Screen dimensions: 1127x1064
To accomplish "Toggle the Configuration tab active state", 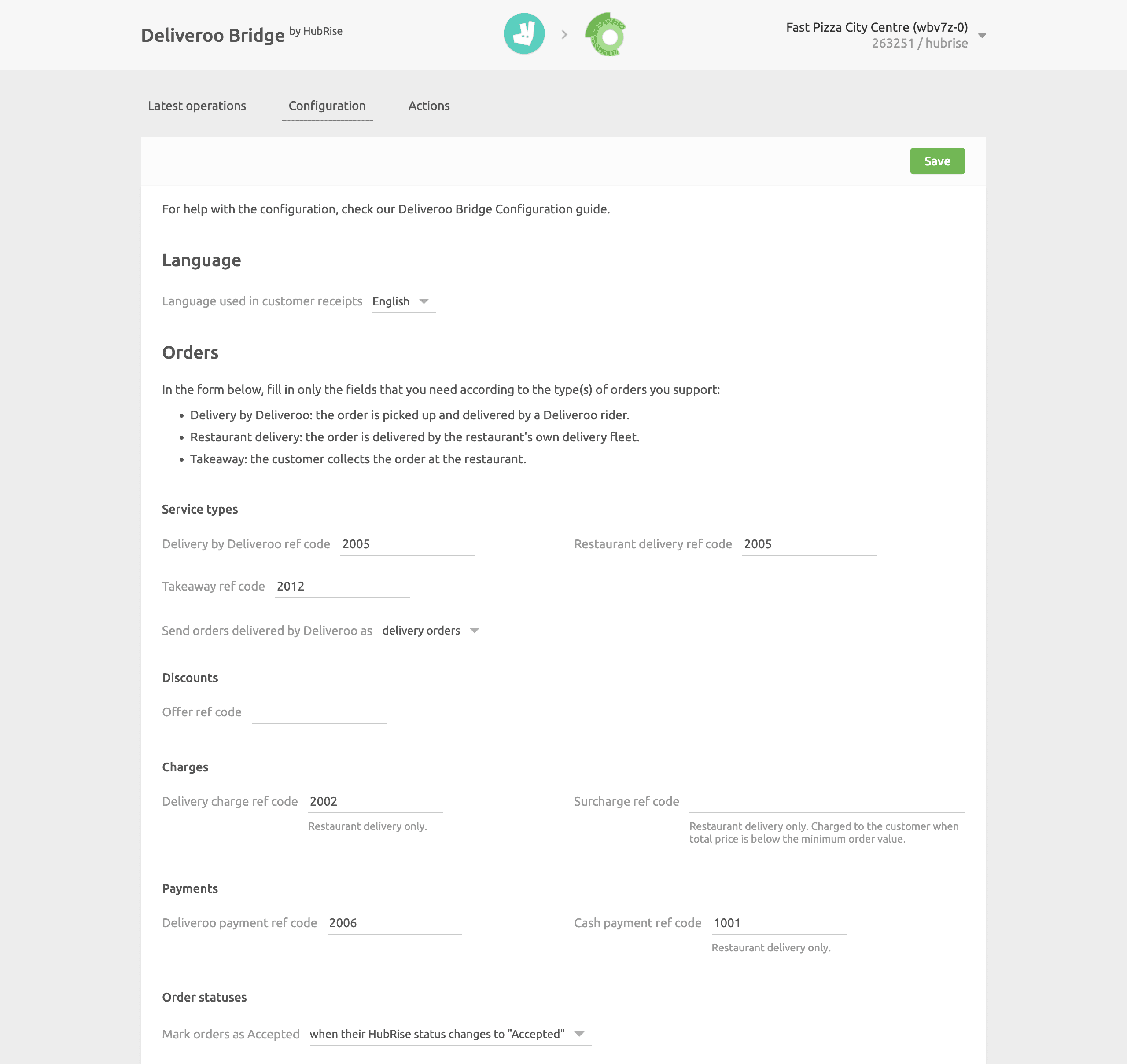I will tap(326, 105).
